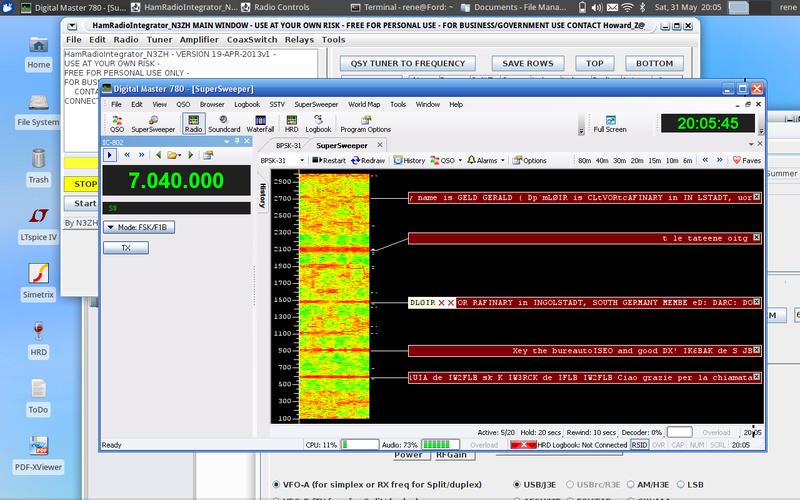Go to previous band with double-left arrows near Faves

click(x=705, y=160)
